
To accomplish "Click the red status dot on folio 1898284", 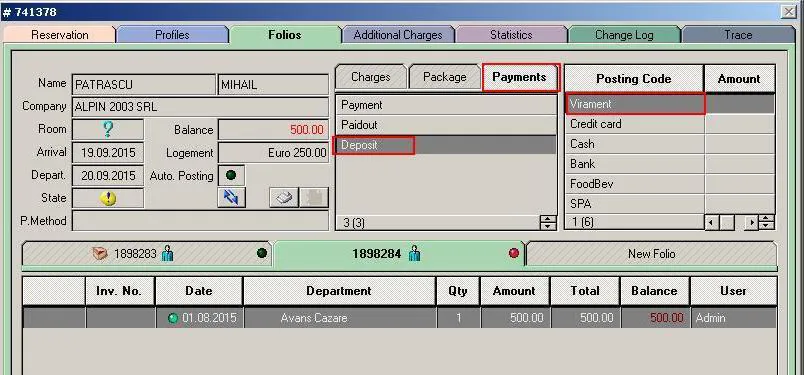I will (513, 253).
